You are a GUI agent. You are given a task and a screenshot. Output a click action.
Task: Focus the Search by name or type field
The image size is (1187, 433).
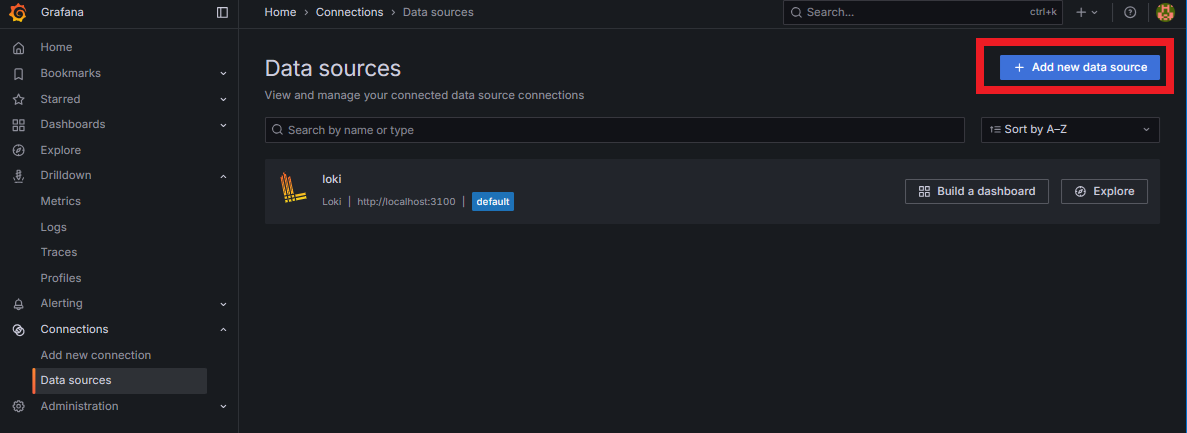coord(614,130)
